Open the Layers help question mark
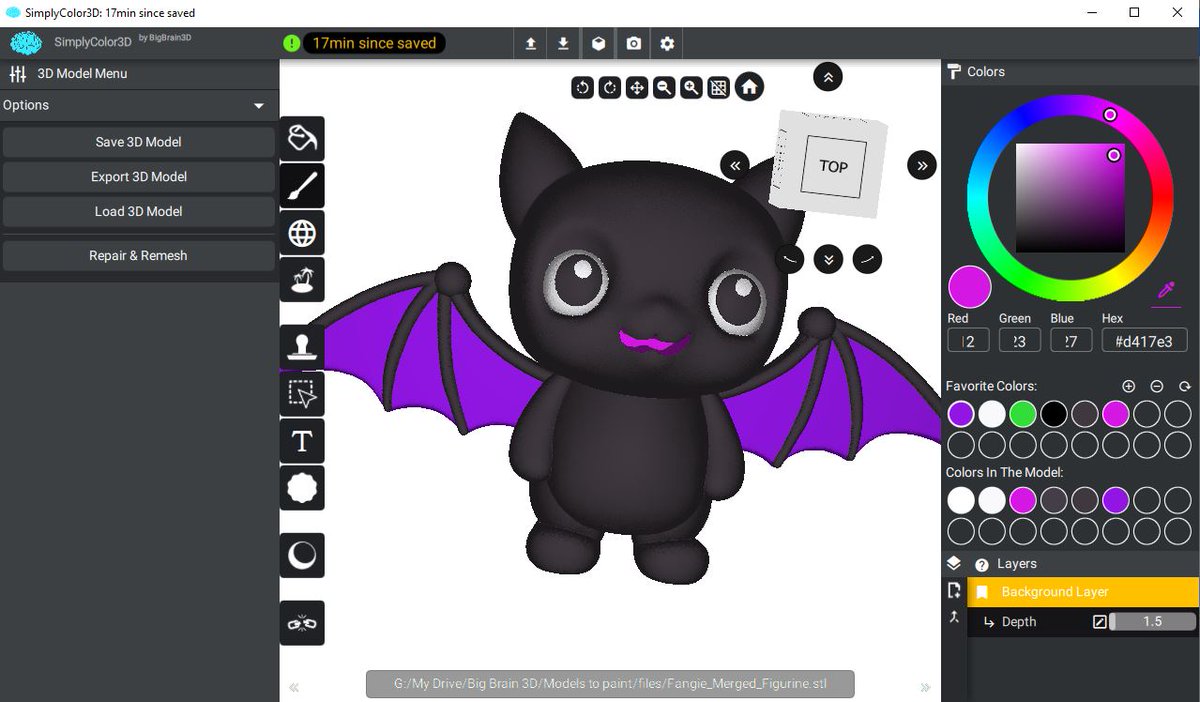 (x=982, y=564)
